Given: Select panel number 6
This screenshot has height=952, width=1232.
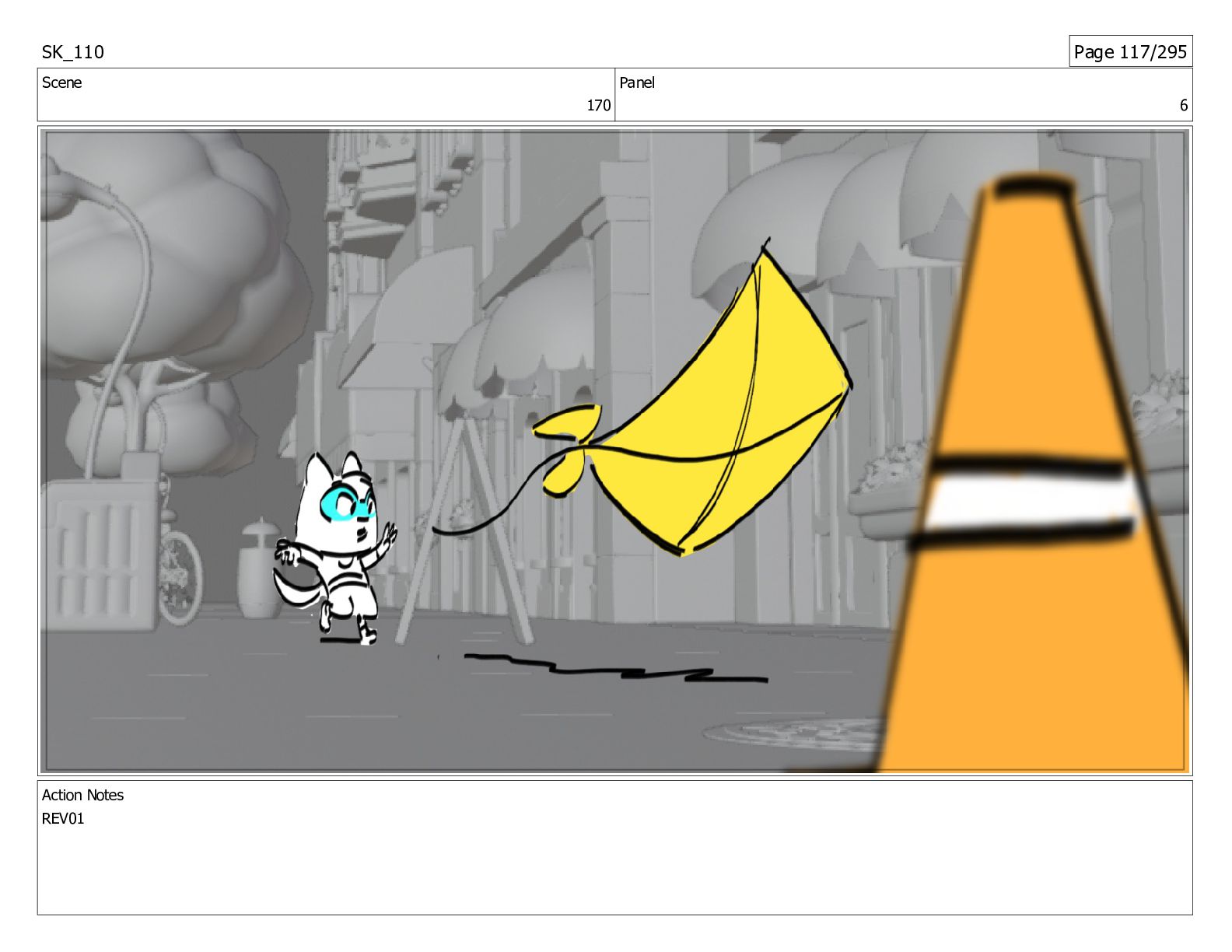Looking at the screenshot, I should click(x=1184, y=105).
